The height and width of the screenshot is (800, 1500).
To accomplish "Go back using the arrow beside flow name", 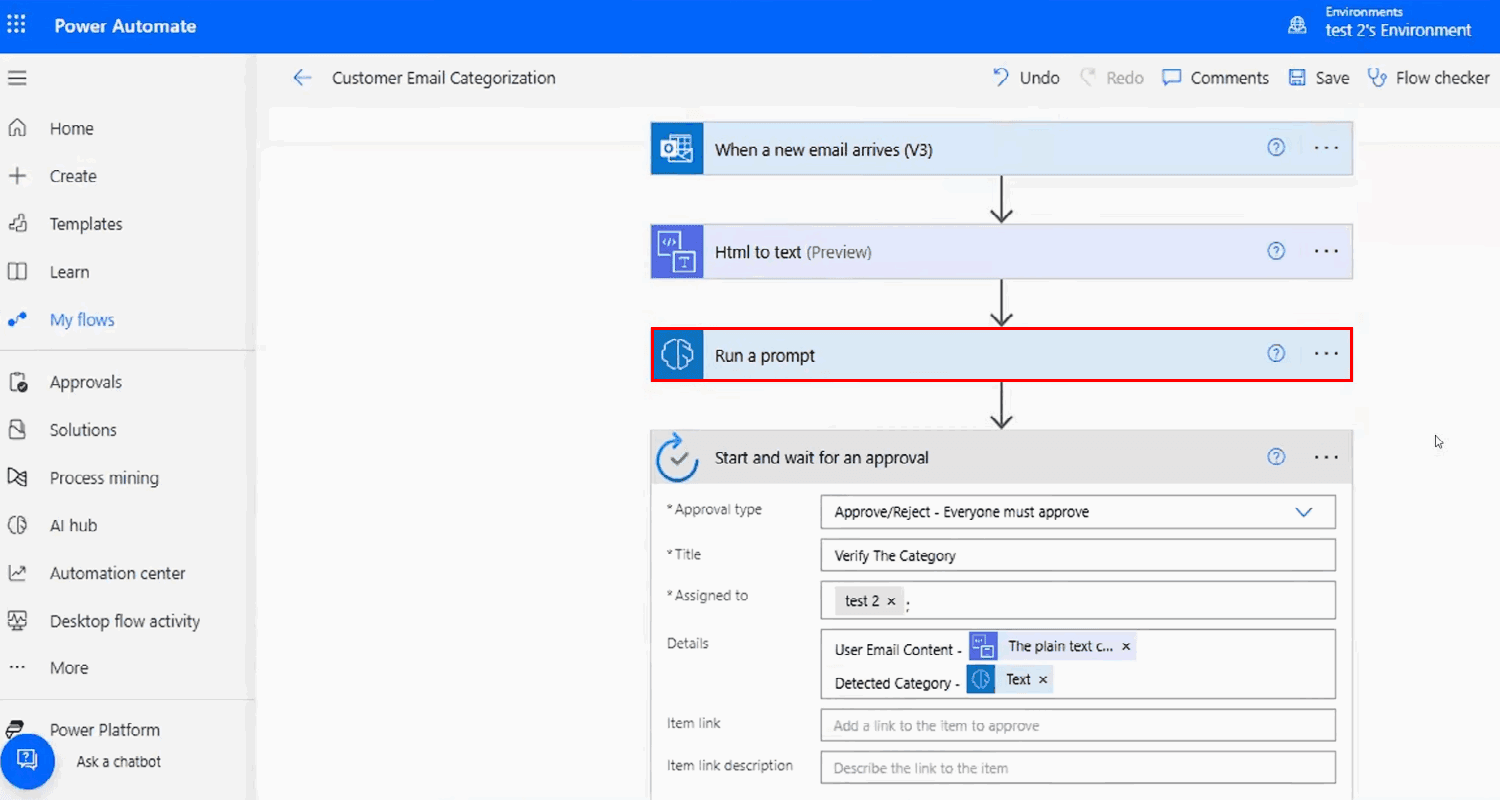I will coord(302,78).
